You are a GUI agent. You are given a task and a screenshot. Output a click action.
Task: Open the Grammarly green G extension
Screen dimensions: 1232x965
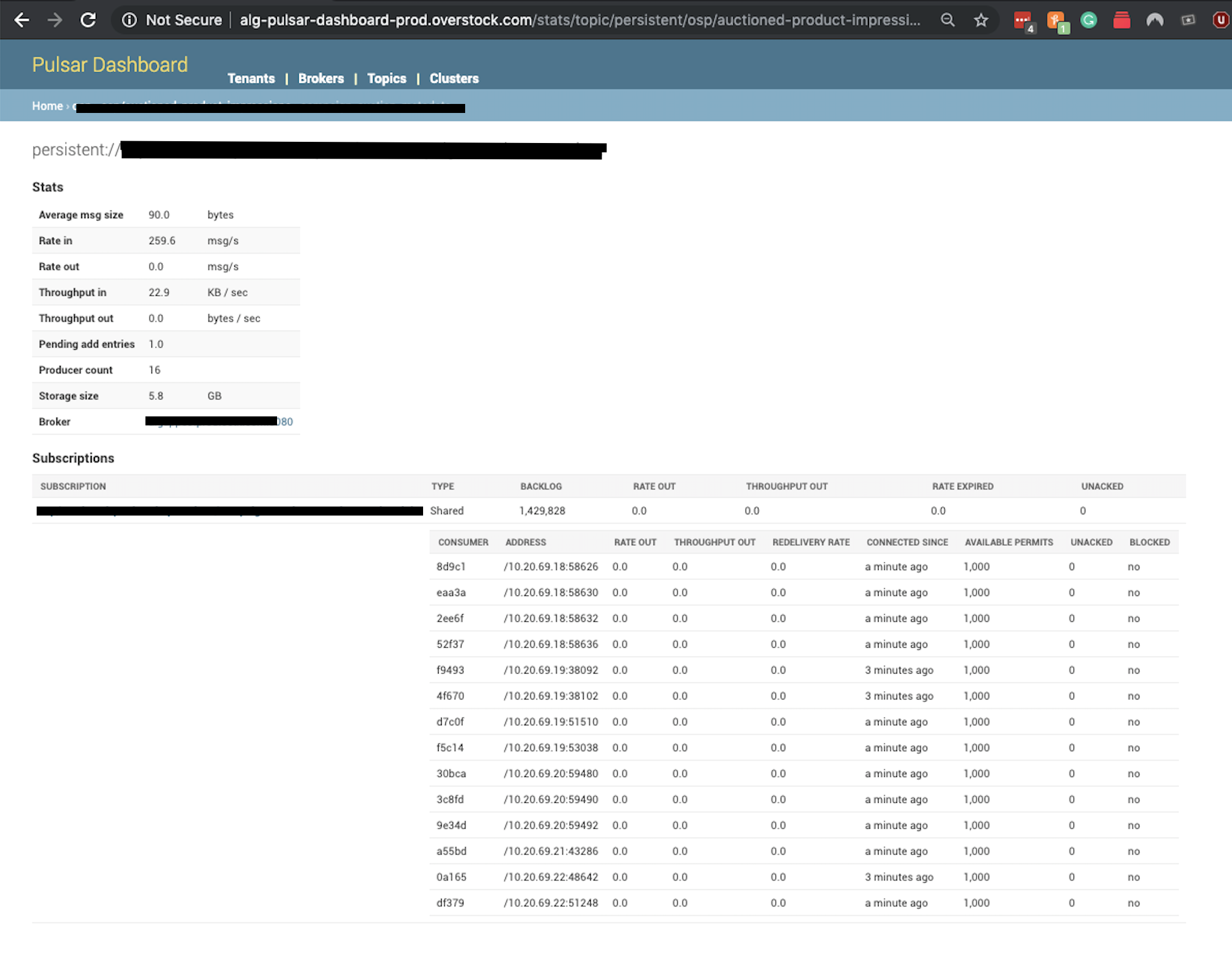point(1088,20)
